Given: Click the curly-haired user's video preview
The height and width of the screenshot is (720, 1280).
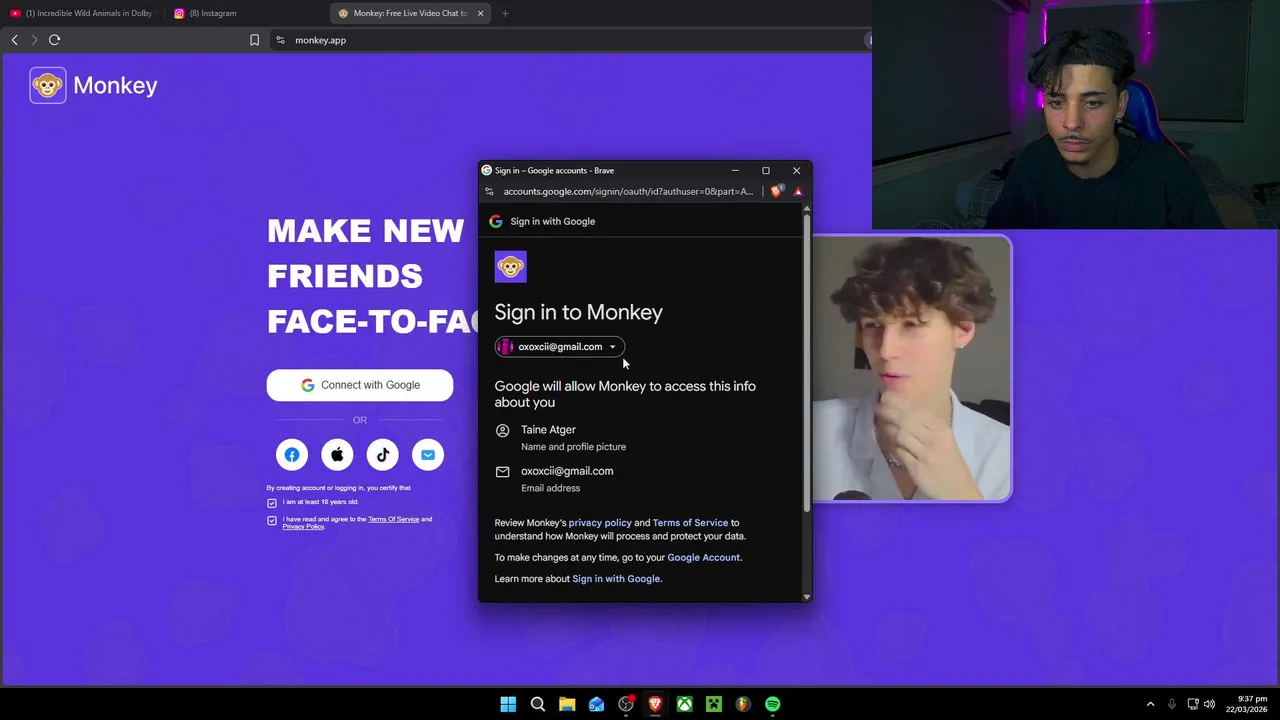Looking at the screenshot, I should (x=911, y=368).
